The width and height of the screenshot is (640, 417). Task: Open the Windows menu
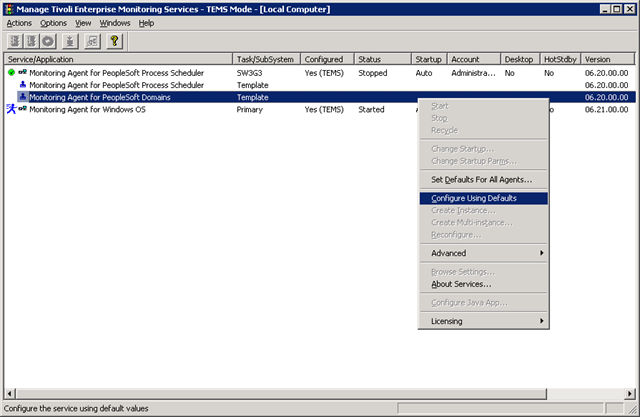115,23
